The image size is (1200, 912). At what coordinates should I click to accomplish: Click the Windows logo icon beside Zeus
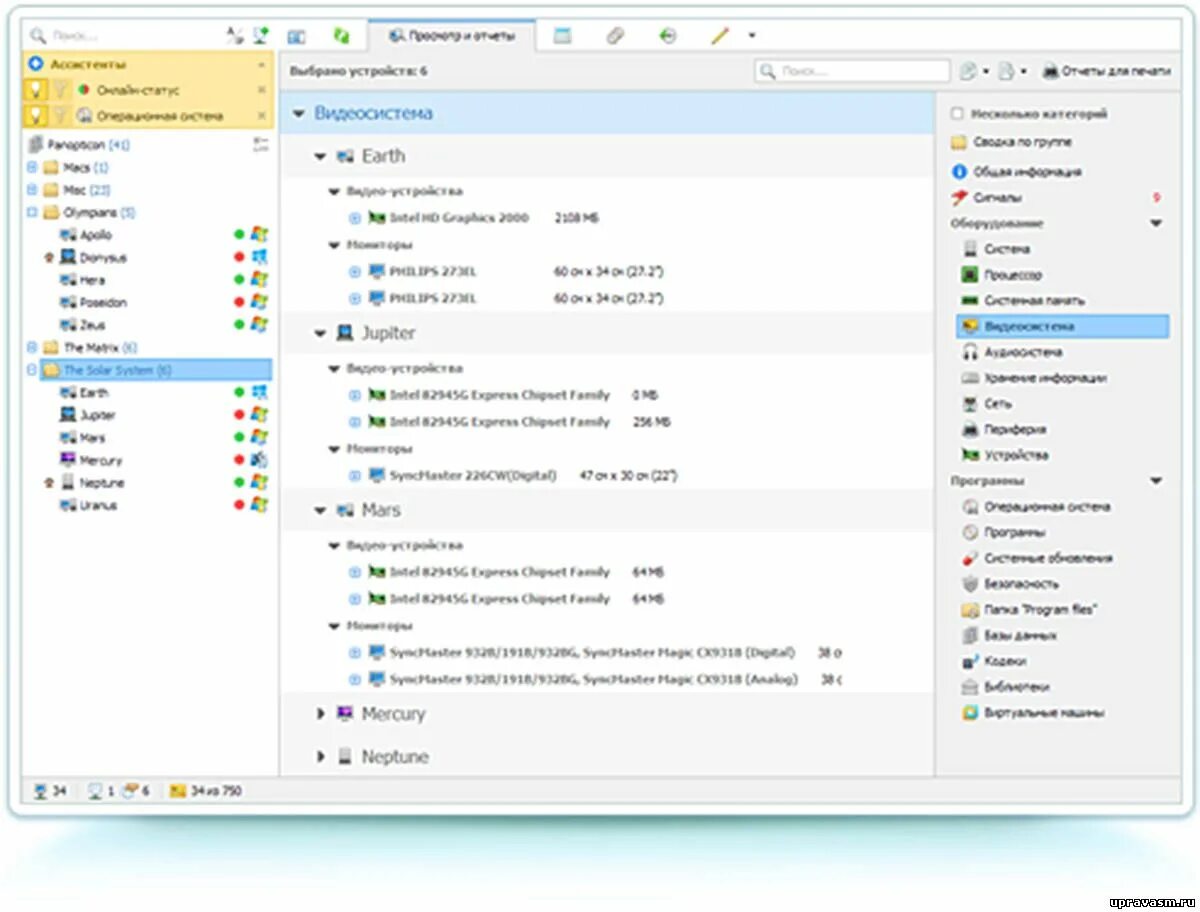click(x=259, y=325)
